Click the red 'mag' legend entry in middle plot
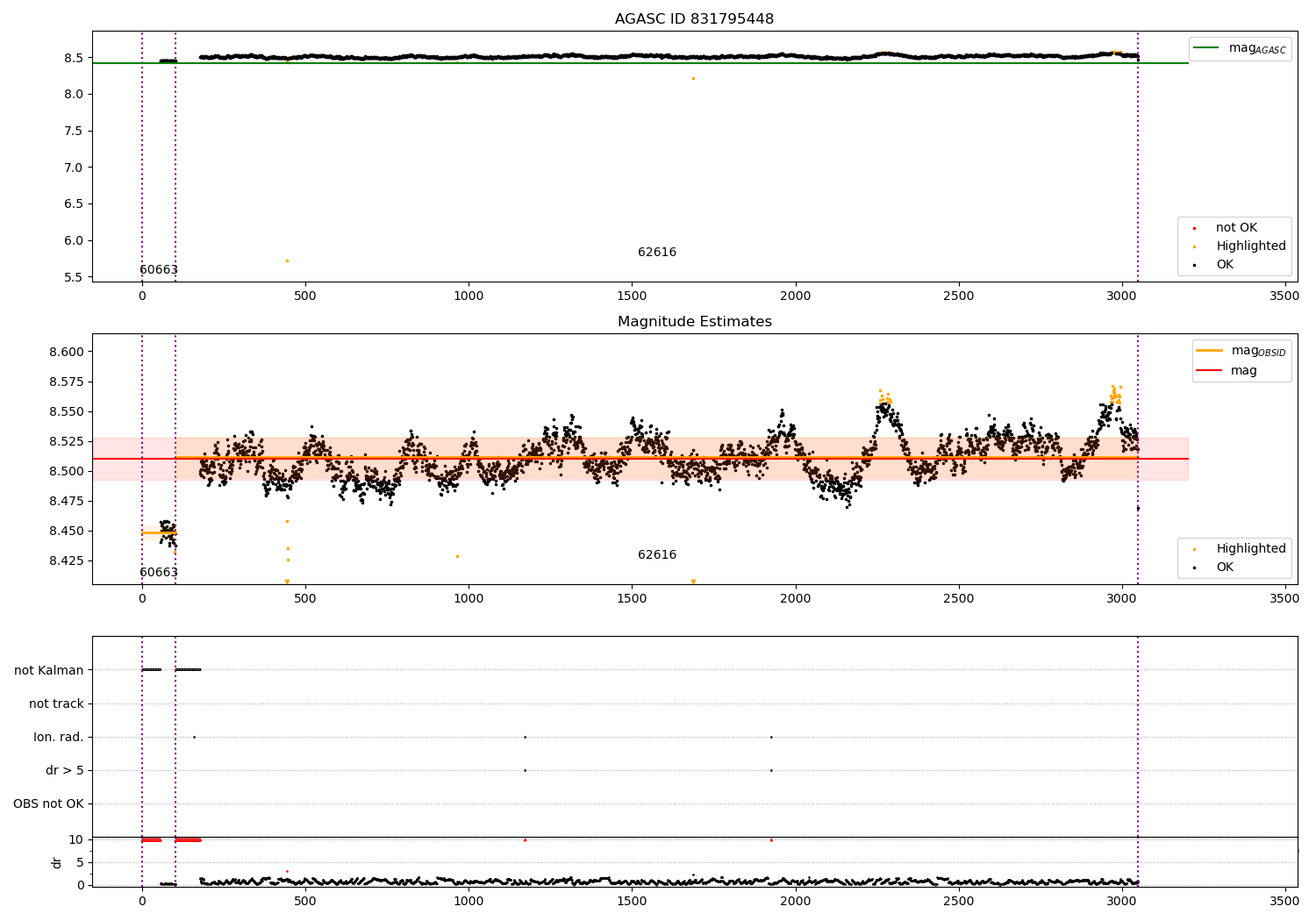Screen dimensions: 1316x921 [x=1227, y=371]
